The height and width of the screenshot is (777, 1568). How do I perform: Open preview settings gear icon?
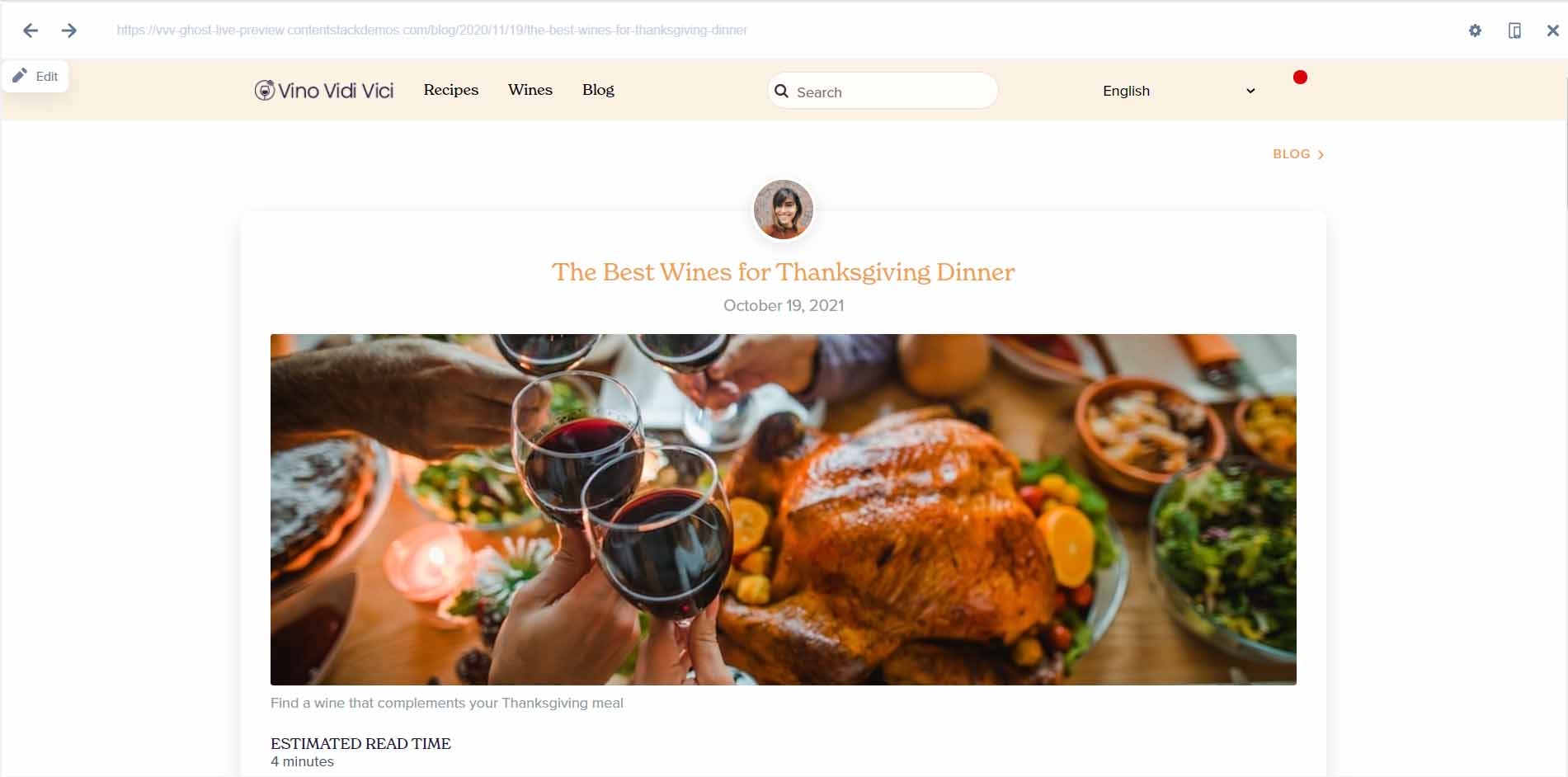(1475, 31)
